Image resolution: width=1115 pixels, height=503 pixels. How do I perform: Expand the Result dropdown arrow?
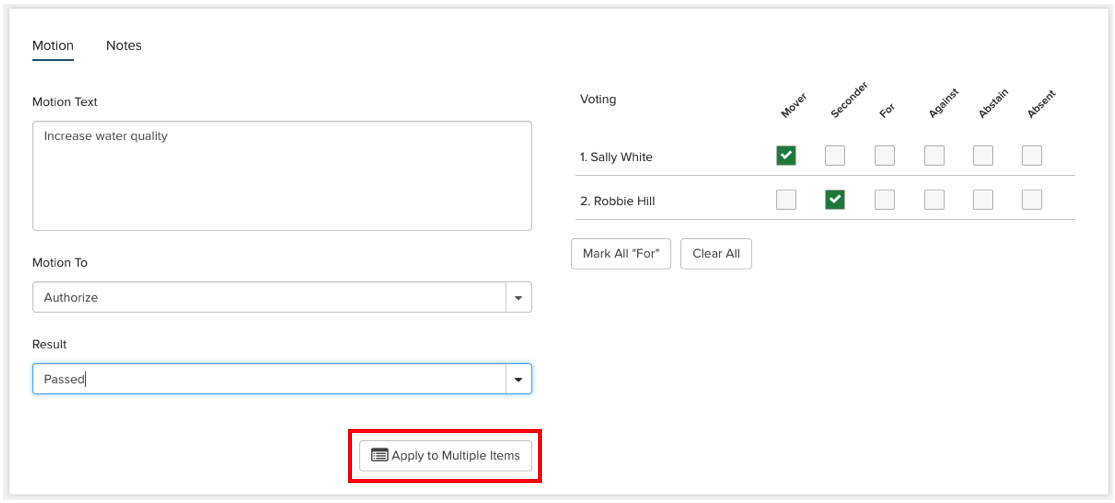[x=518, y=380]
